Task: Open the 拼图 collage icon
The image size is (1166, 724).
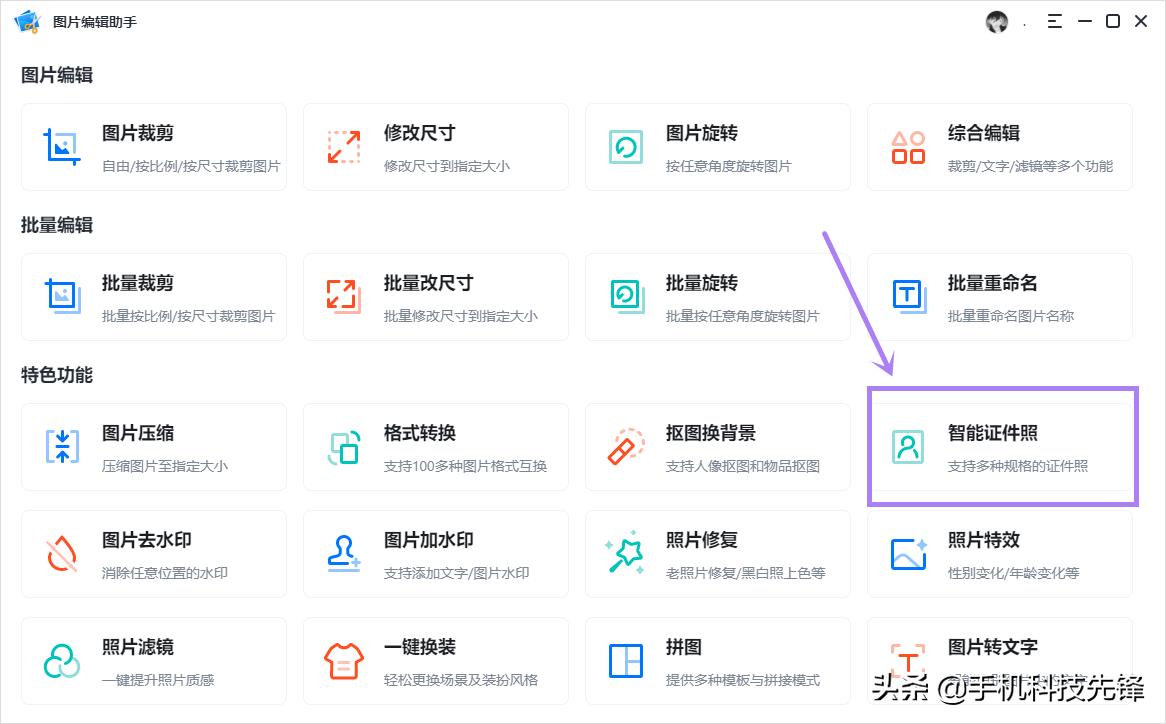Action: [x=625, y=660]
